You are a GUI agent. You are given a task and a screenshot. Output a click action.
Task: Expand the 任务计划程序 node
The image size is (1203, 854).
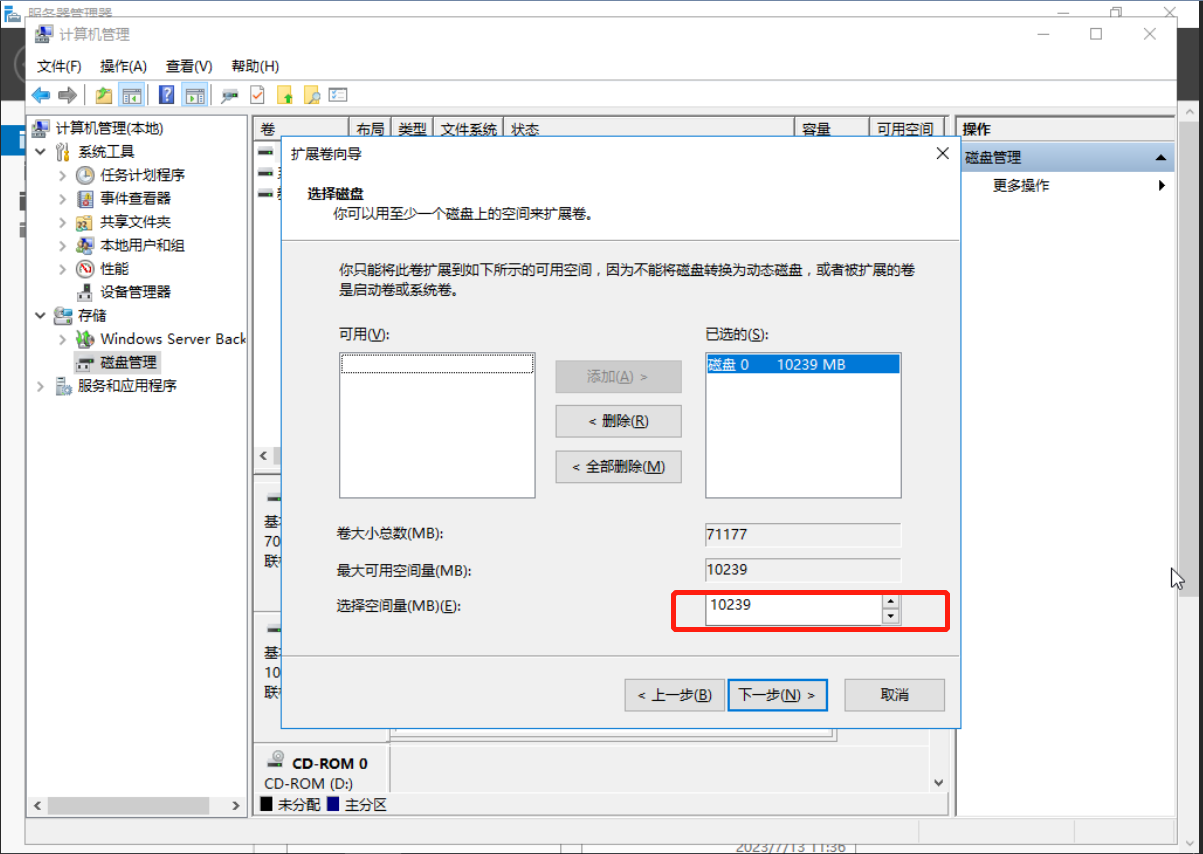[62, 175]
